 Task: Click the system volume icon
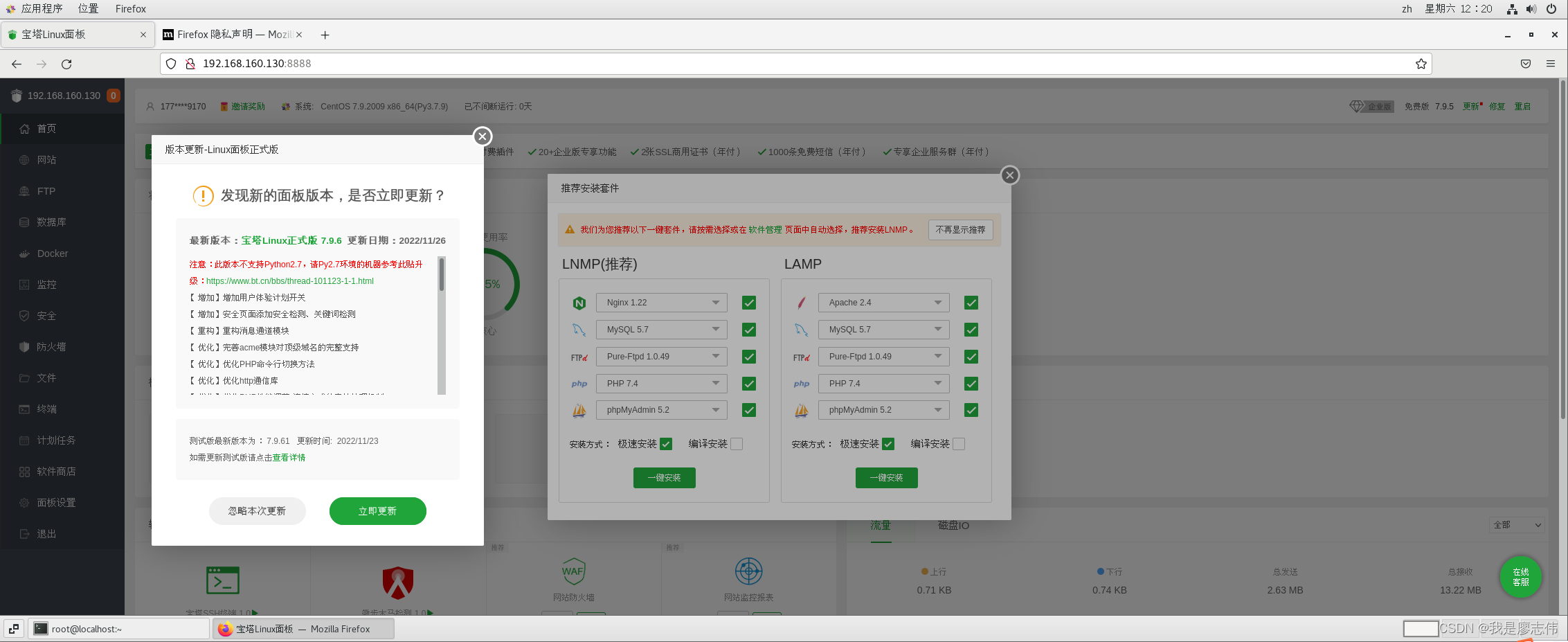pyautogui.click(x=1531, y=9)
